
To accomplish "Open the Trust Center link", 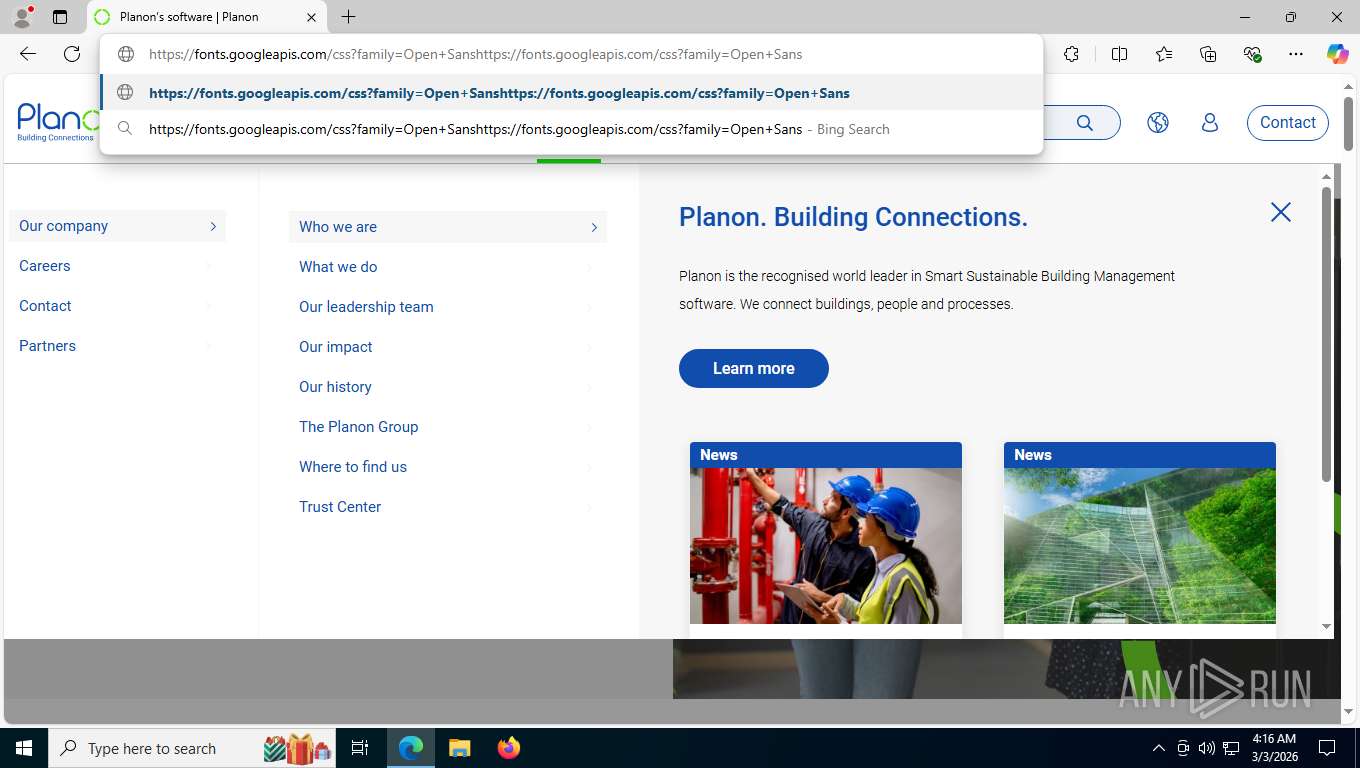I will click(x=340, y=507).
